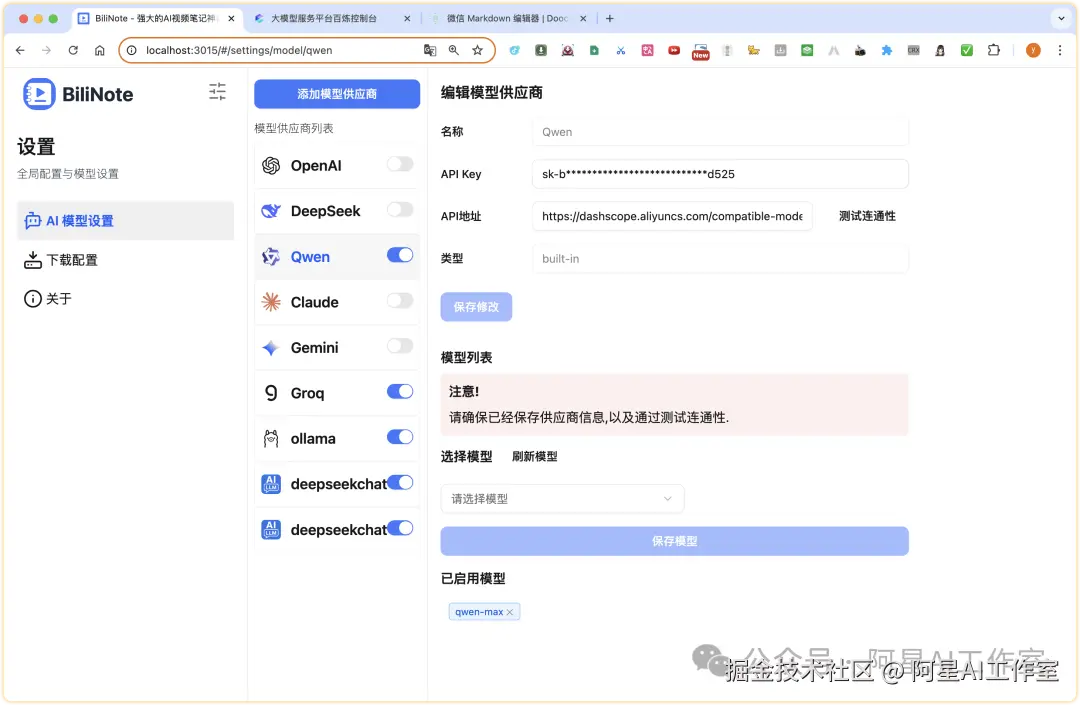Click the API地址 input field
Viewport: 1080px width, 705px height.
pos(672,216)
